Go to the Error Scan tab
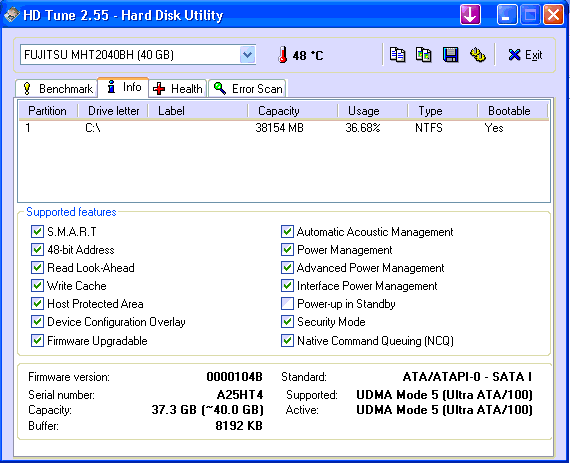 tap(248, 88)
